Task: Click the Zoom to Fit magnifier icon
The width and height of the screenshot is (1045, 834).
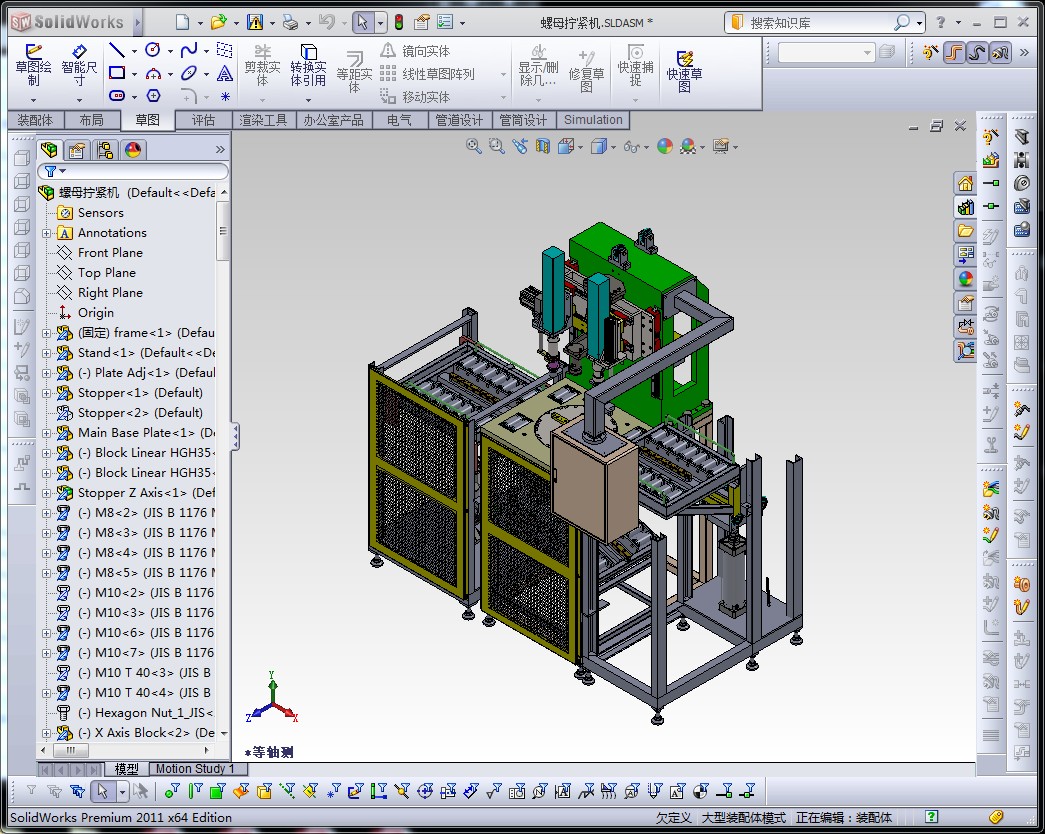Action: pos(474,146)
